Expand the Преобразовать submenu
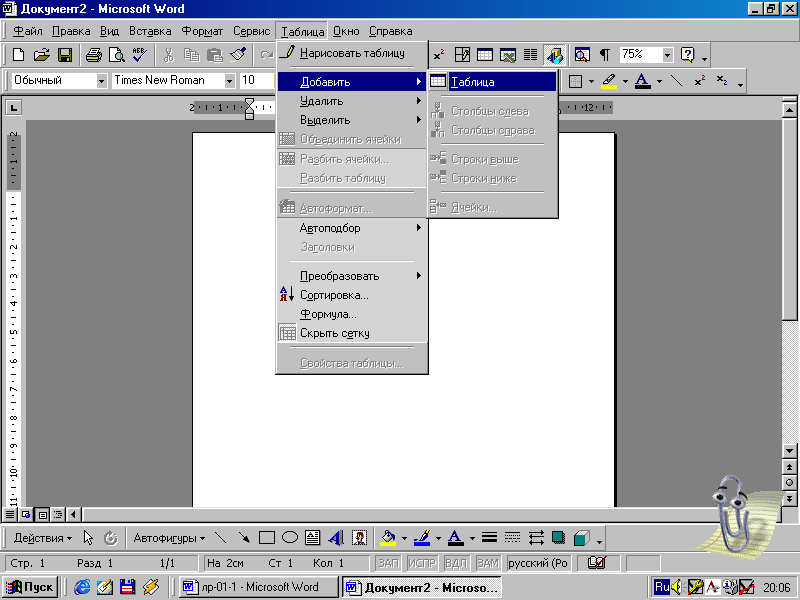This screenshot has width=800, height=600. [x=352, y=276]
